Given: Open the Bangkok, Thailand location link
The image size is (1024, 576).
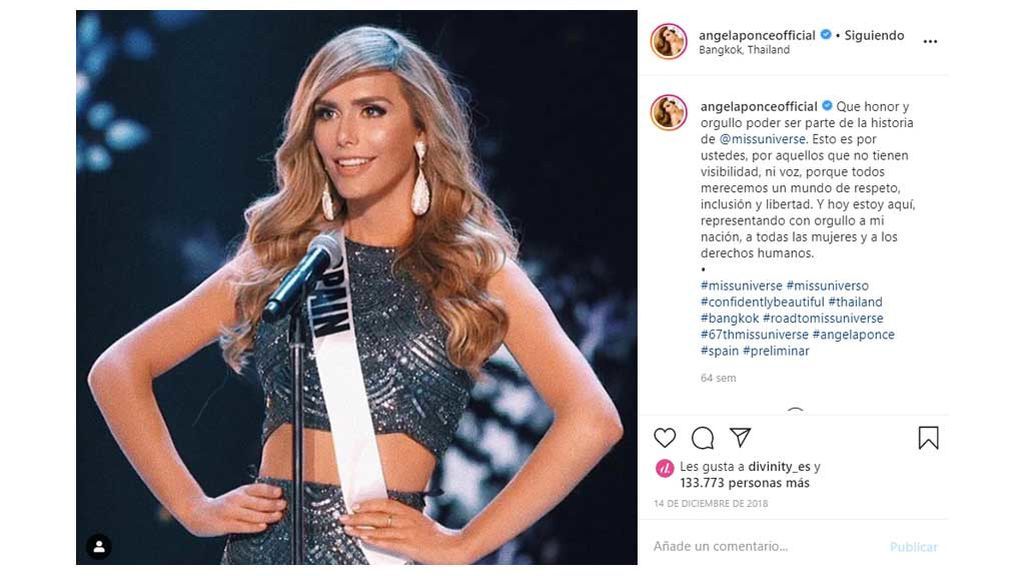Looking at the screenshot, I should click(x=744, y=50).
